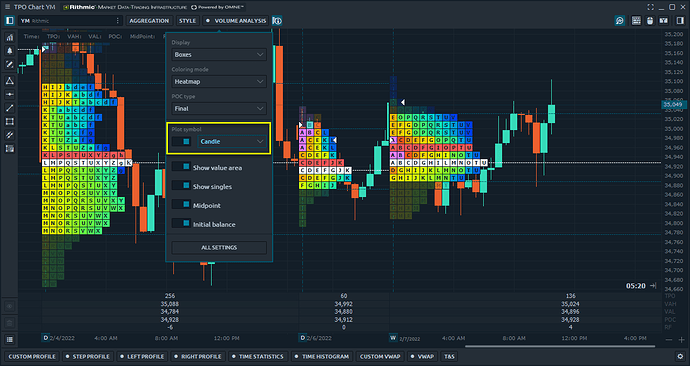
Task: Open the Style menu
Action: click(x=187, y=21)
